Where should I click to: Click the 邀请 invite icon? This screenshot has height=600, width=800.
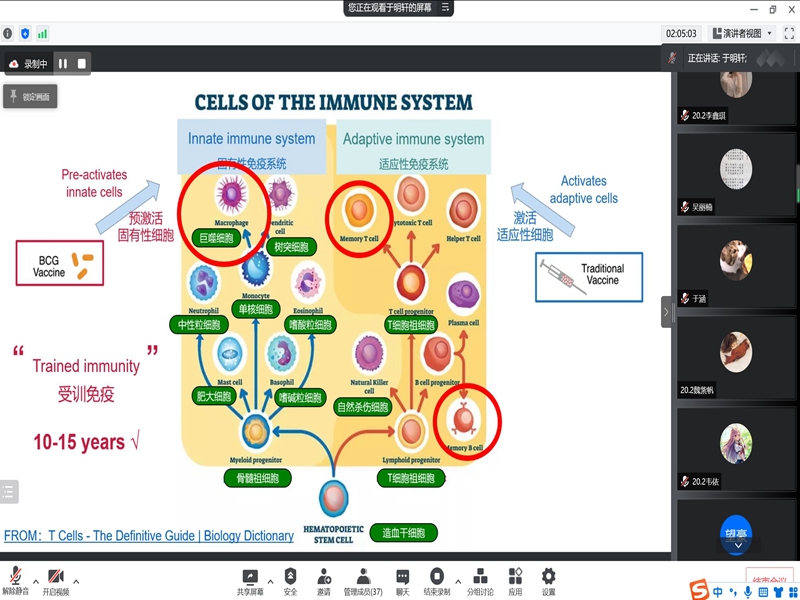click(x=324, y=578)
